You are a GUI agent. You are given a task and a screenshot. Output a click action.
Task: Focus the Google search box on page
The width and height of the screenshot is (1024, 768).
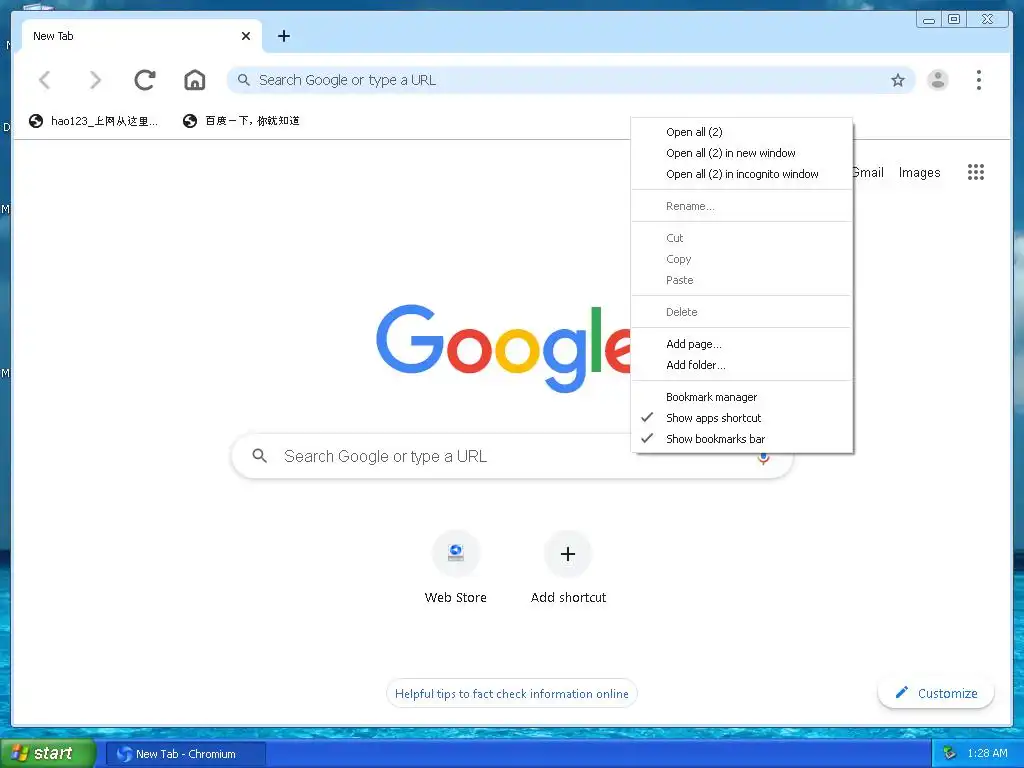coord(511,456)
